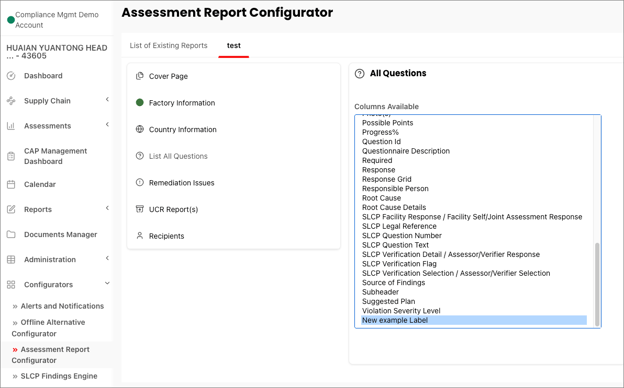Click the green Factory Information dot
Screen dimensions: 624x388
click(x=140, y=103)
